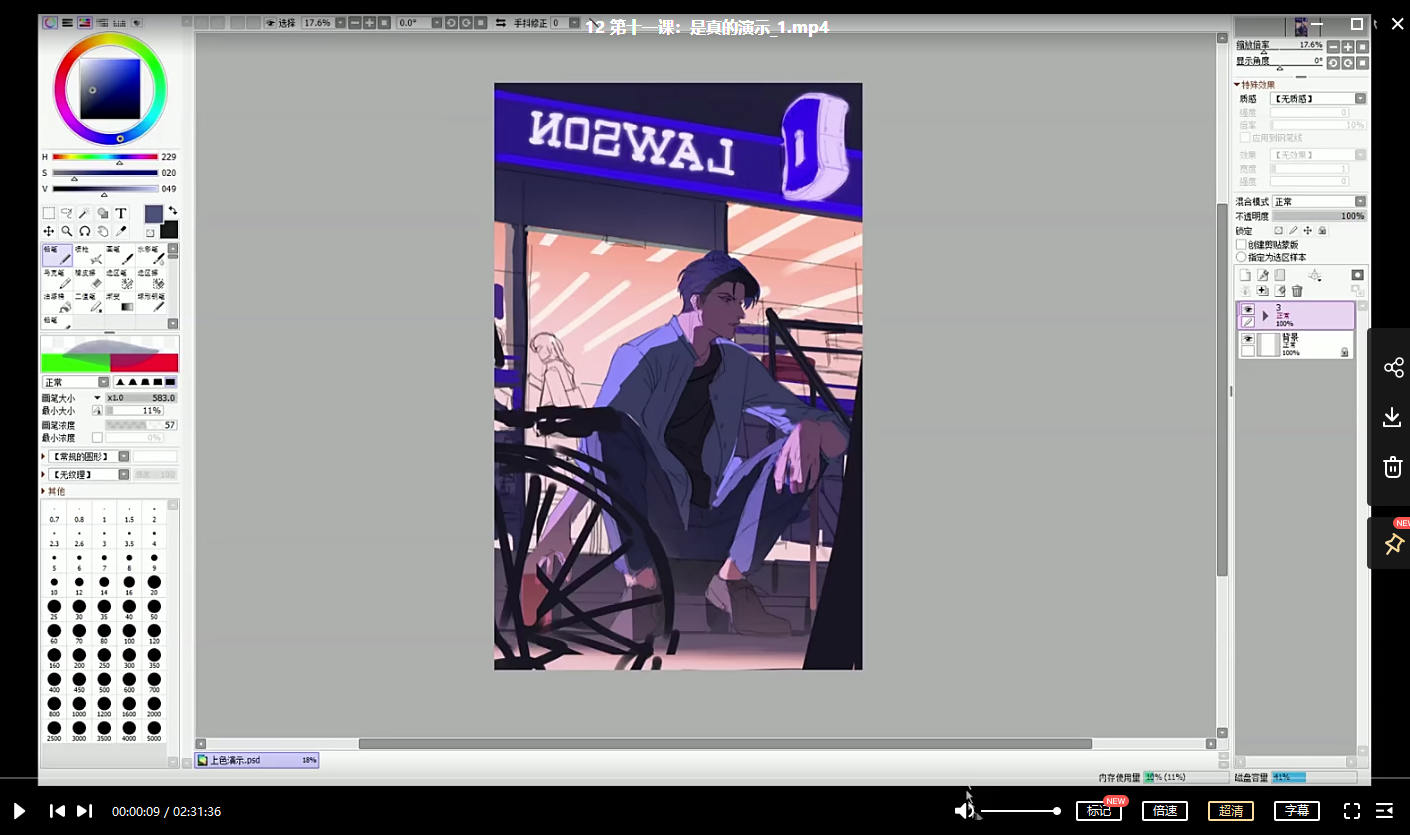Open the 质感 texture dropdown
1410x835 pixels.
pyautogui.click(x=1317, y=99)
